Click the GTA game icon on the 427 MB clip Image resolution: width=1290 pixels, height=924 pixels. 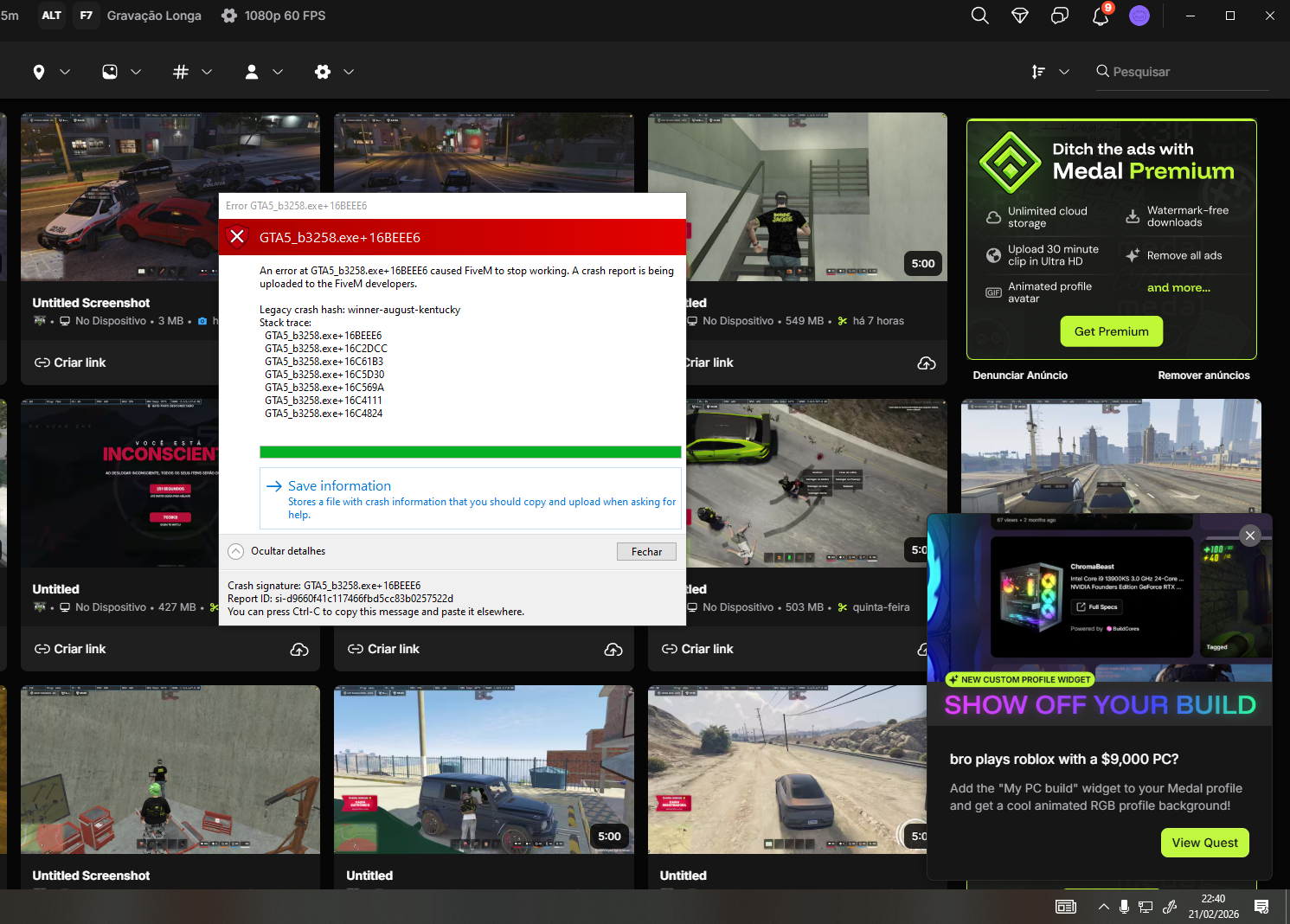(x=39, y=607)
